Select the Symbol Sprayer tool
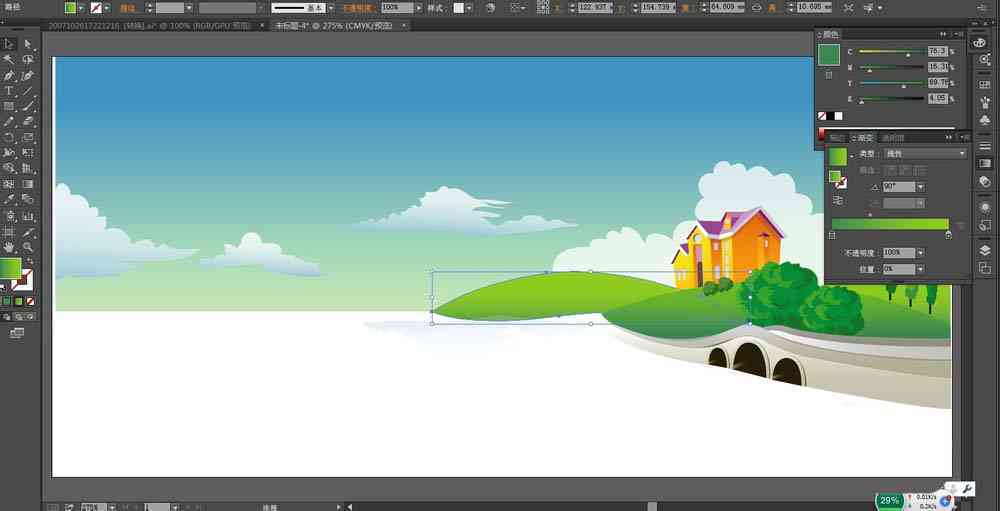 pos(9,216)
